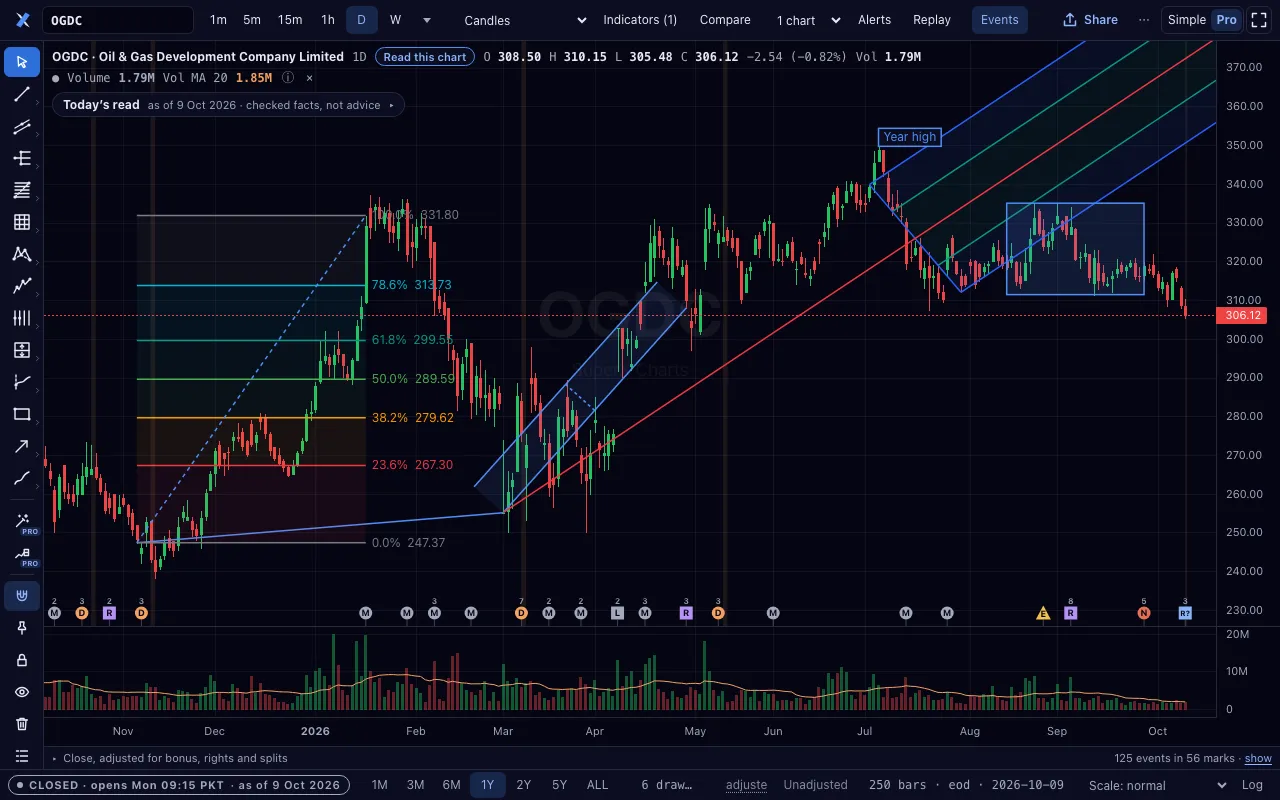Click the OGDC symbol search field
This screenshot has width=1280, height=800.
118,20
